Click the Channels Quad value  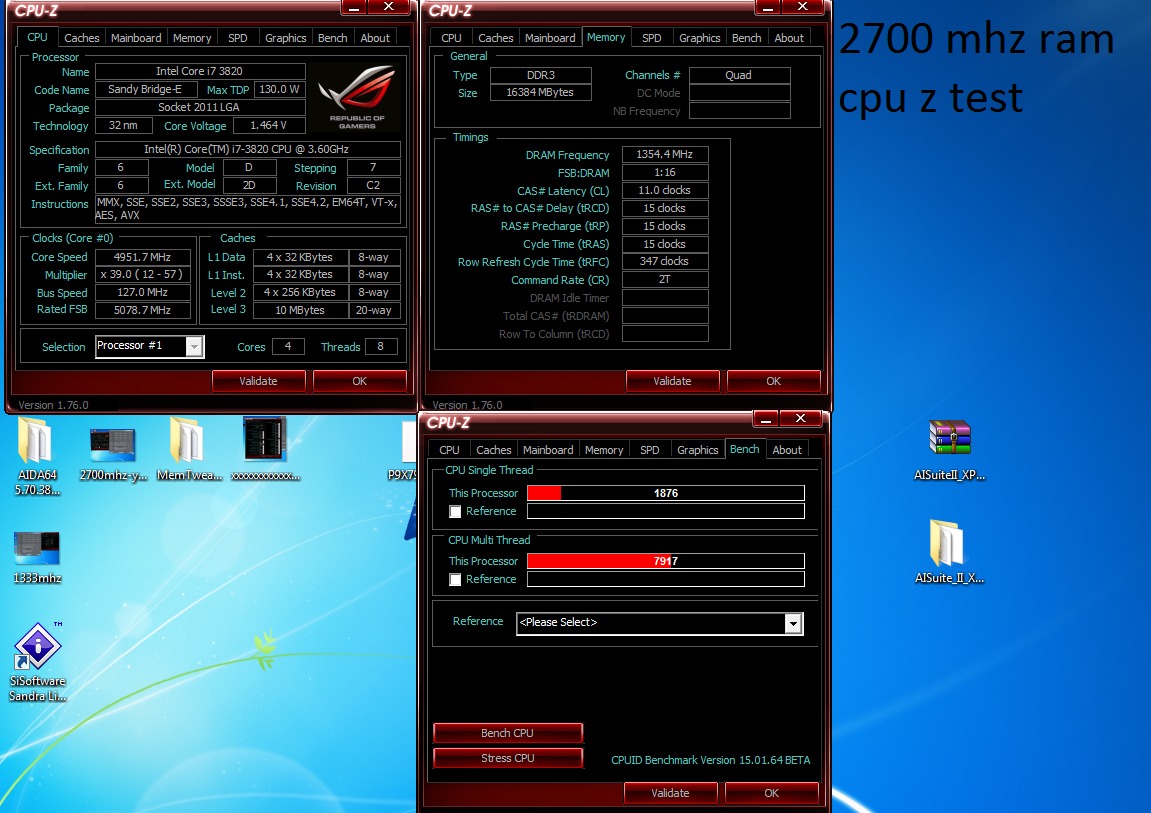739,75
